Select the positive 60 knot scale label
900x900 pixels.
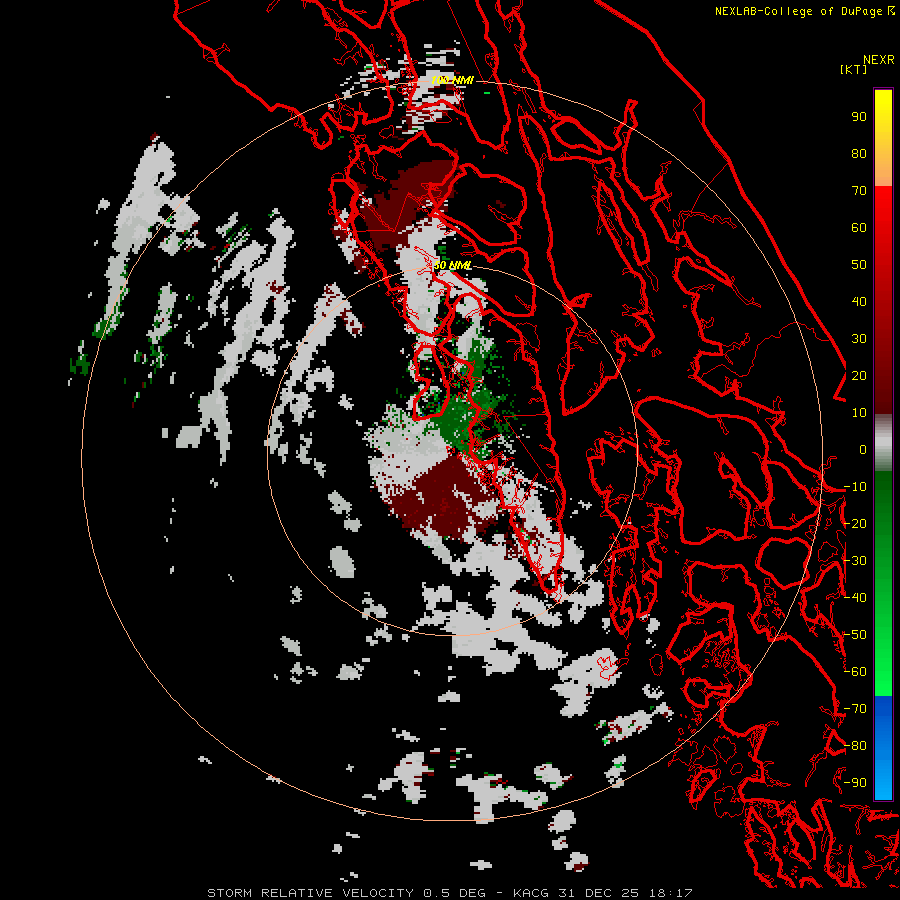(859, 228)
